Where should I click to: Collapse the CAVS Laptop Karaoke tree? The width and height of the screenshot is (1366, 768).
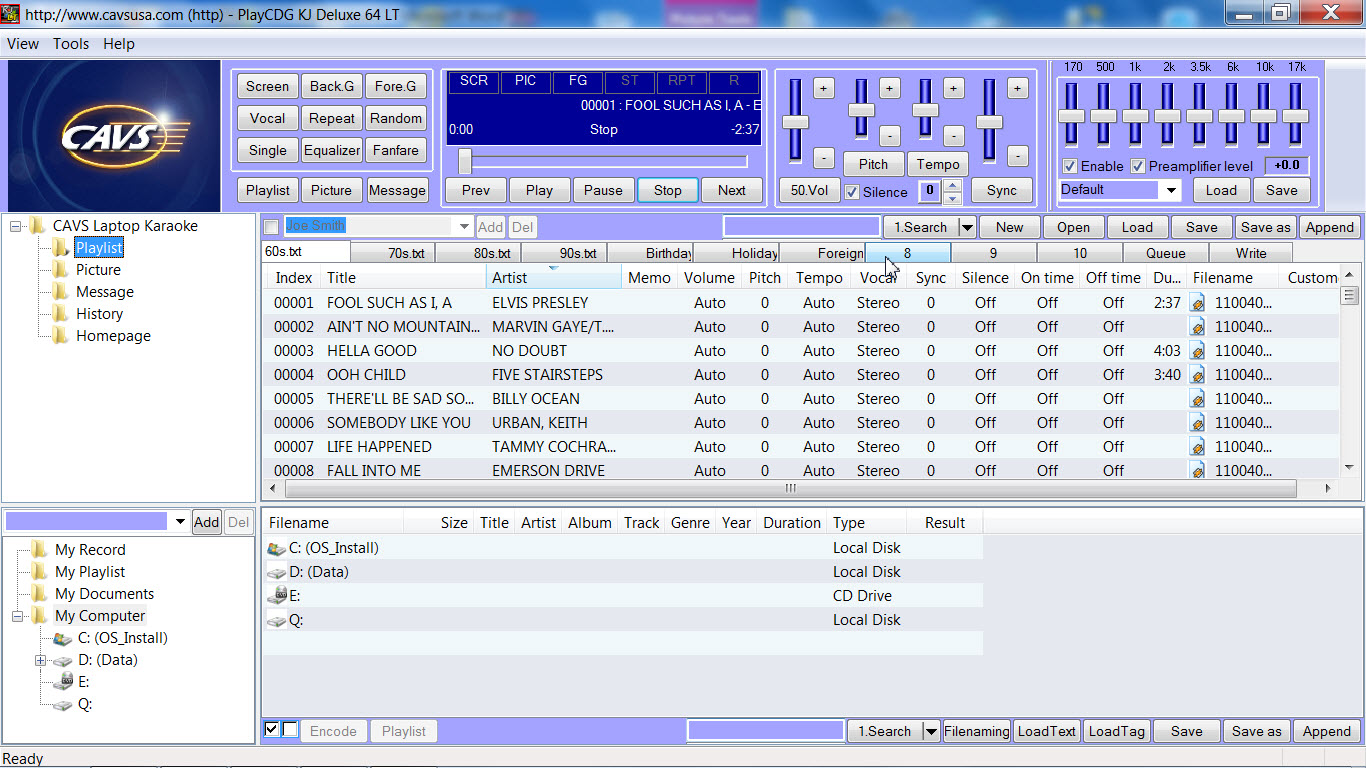click(x=17, y=226)
